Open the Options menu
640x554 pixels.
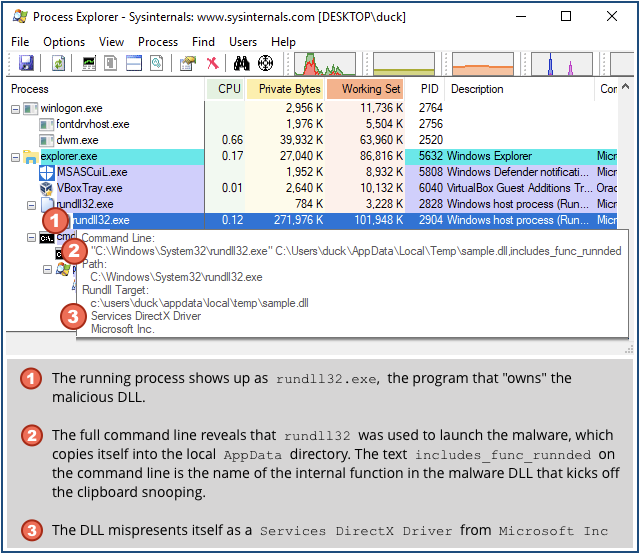[64, 42]
